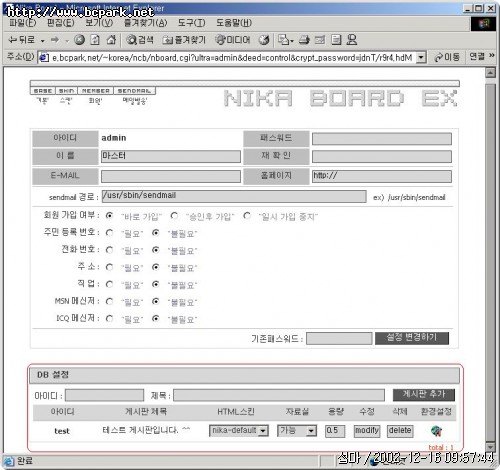
Task: Set ICQ 메신저 to 불필요
Action: coord(155,318)
